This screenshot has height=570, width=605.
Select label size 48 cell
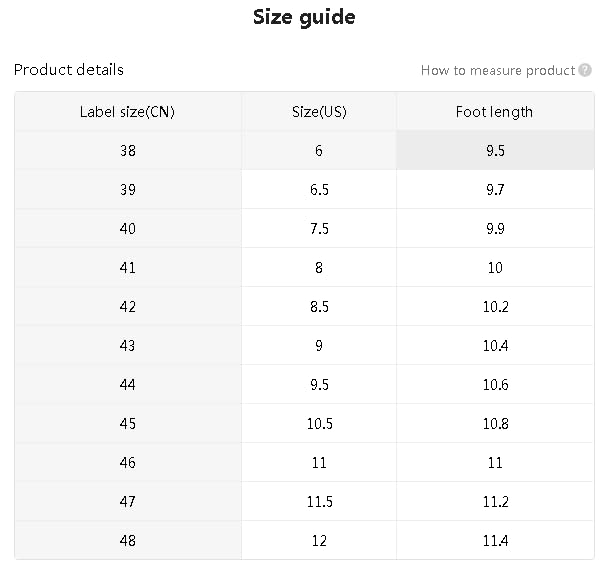[x=127, y=541]
